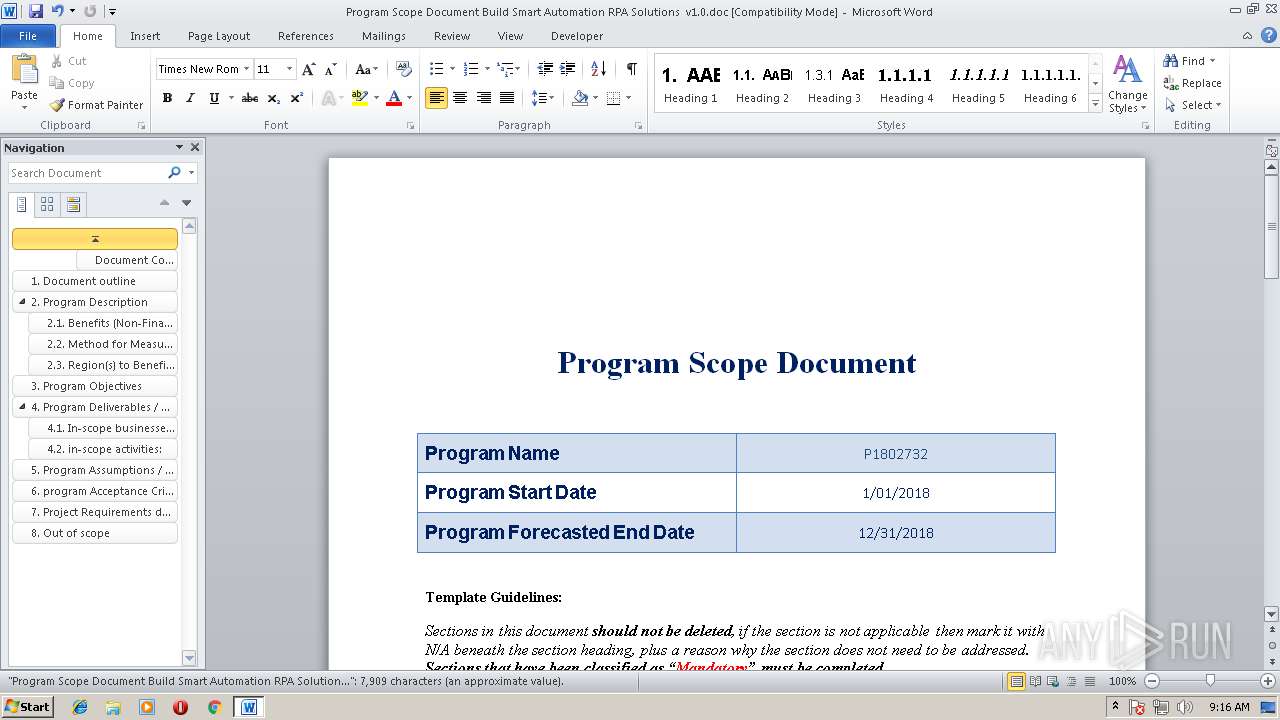Collapse Program Description heading in navigation

click(22, 301)
